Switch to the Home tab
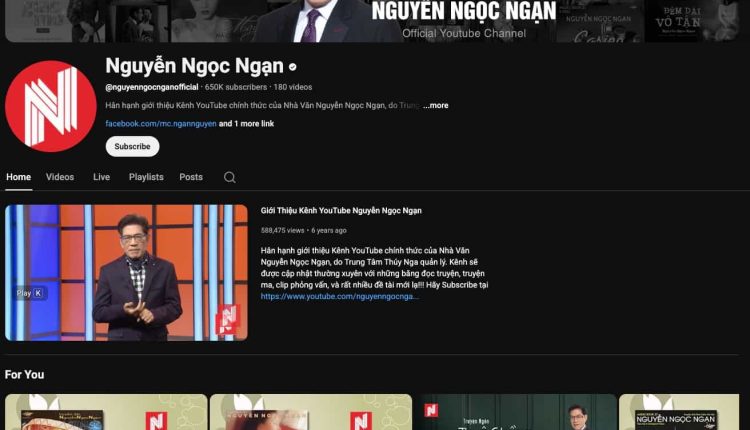Image resolution: width=750 pixels, height=430 pixels. click(19, 177)
